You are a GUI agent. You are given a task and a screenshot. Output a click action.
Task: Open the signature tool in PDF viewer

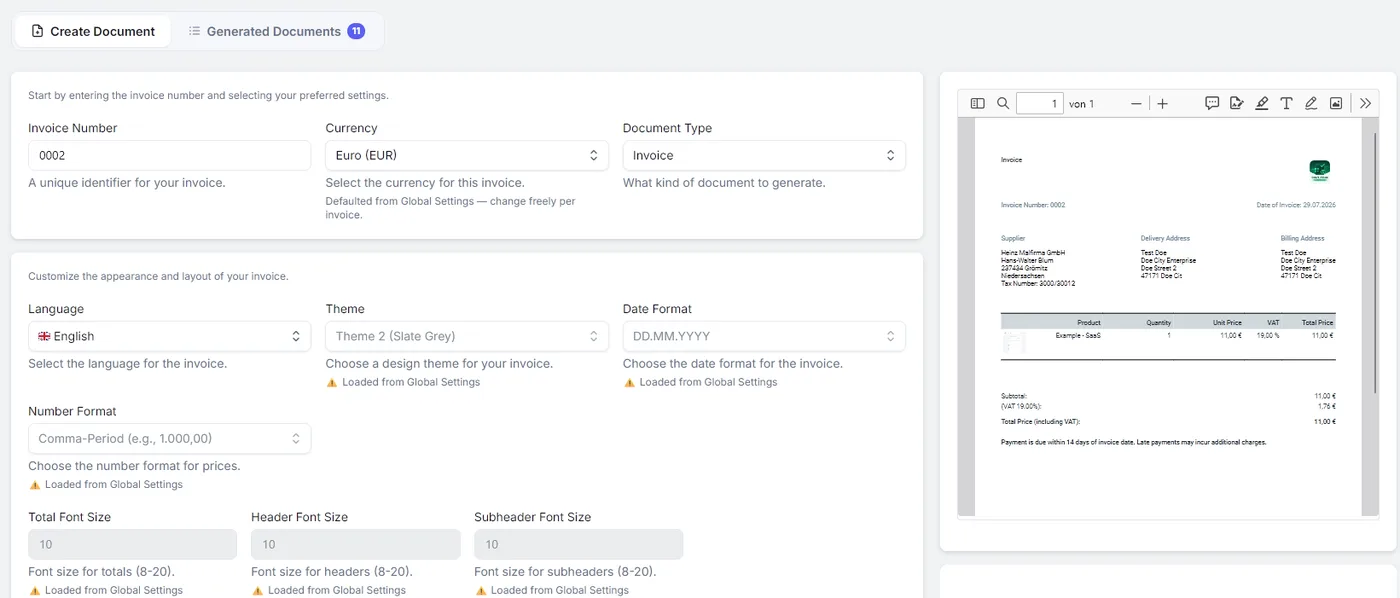click(1237, 103)
